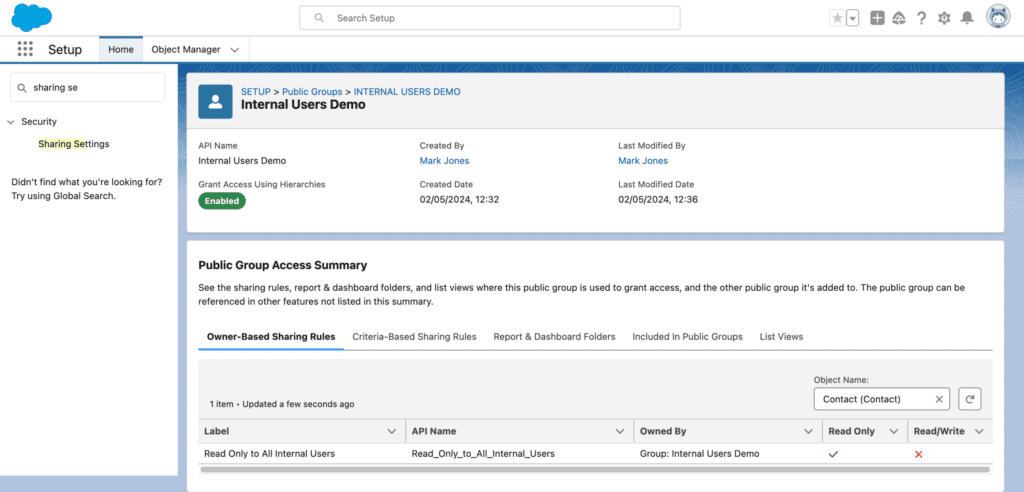
Task: Focus the Search Setup field
Action: (x=490, y=18)
